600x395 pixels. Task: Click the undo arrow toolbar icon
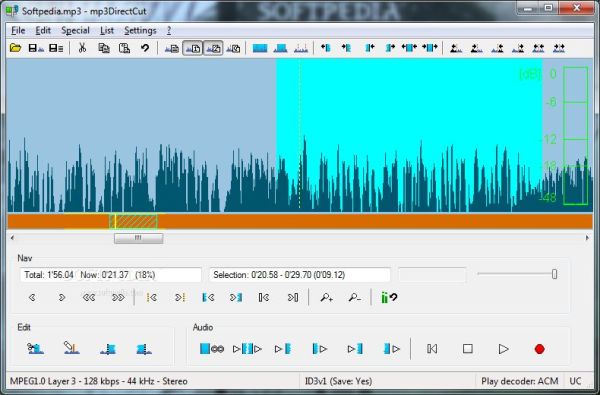[x=145, y=48]
